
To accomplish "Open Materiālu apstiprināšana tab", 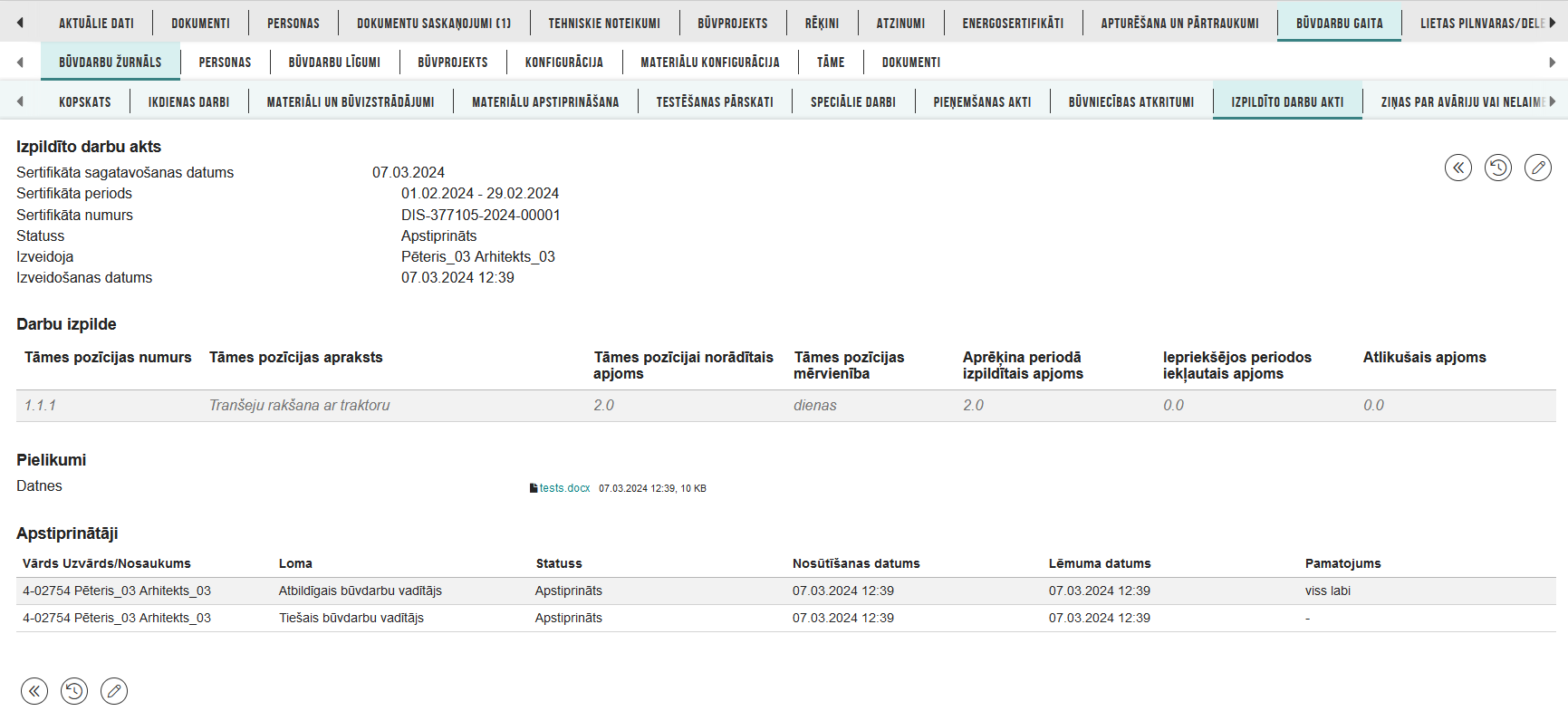I will pyautogui.click(x=545, y=101).
